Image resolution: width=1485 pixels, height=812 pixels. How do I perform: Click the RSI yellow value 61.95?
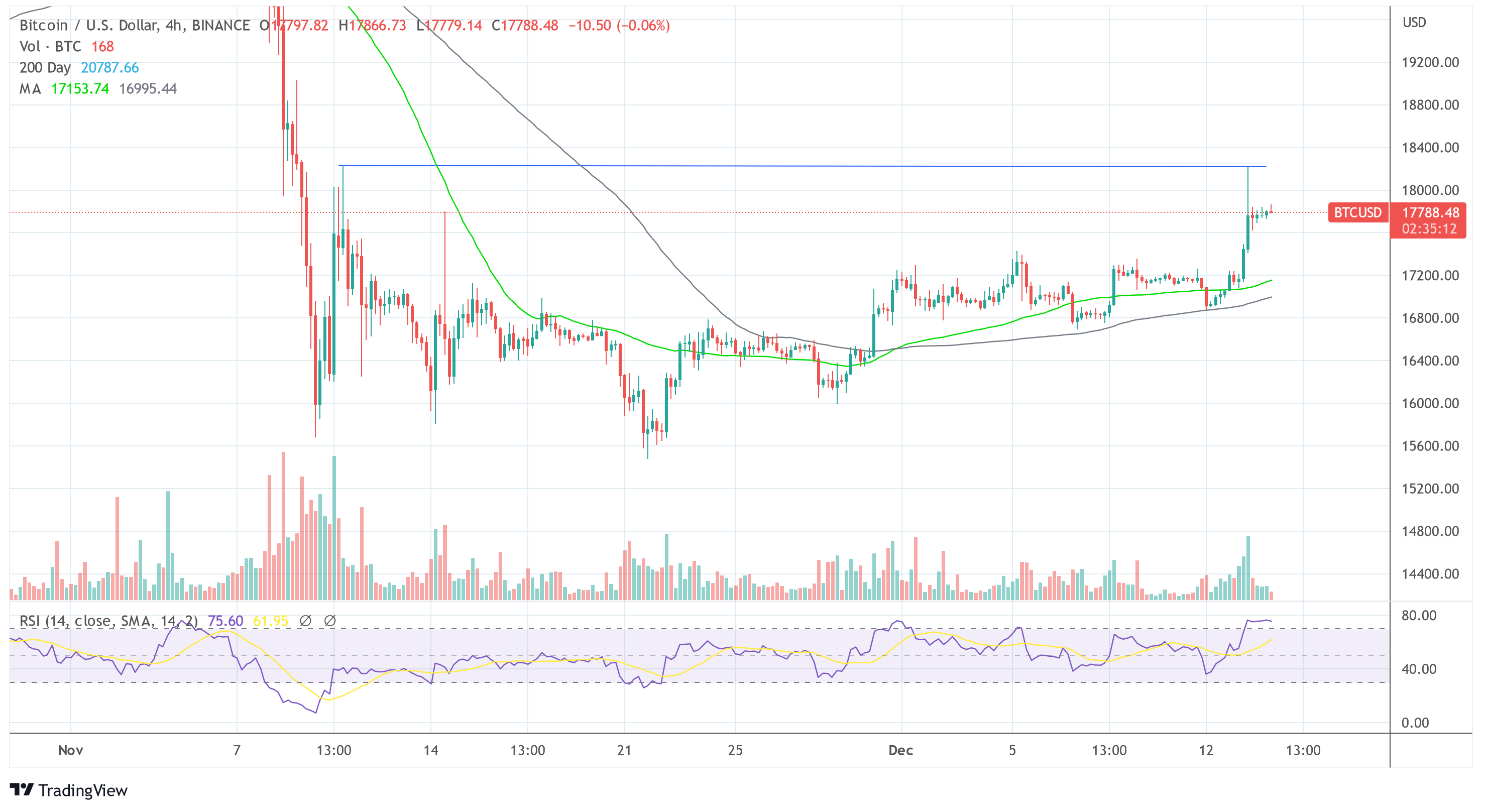[x=270, y=621]
